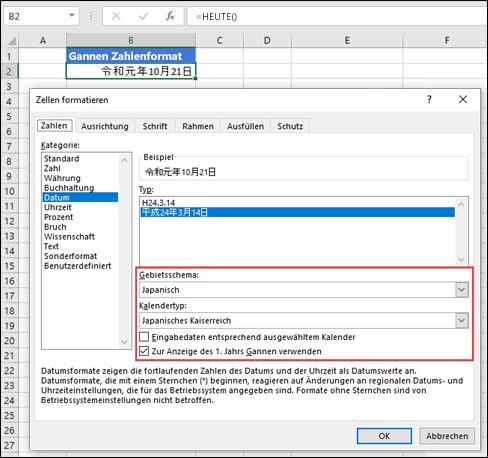Click the insert function fx icon
Viewport: 488px width, 458px height.
170,16
